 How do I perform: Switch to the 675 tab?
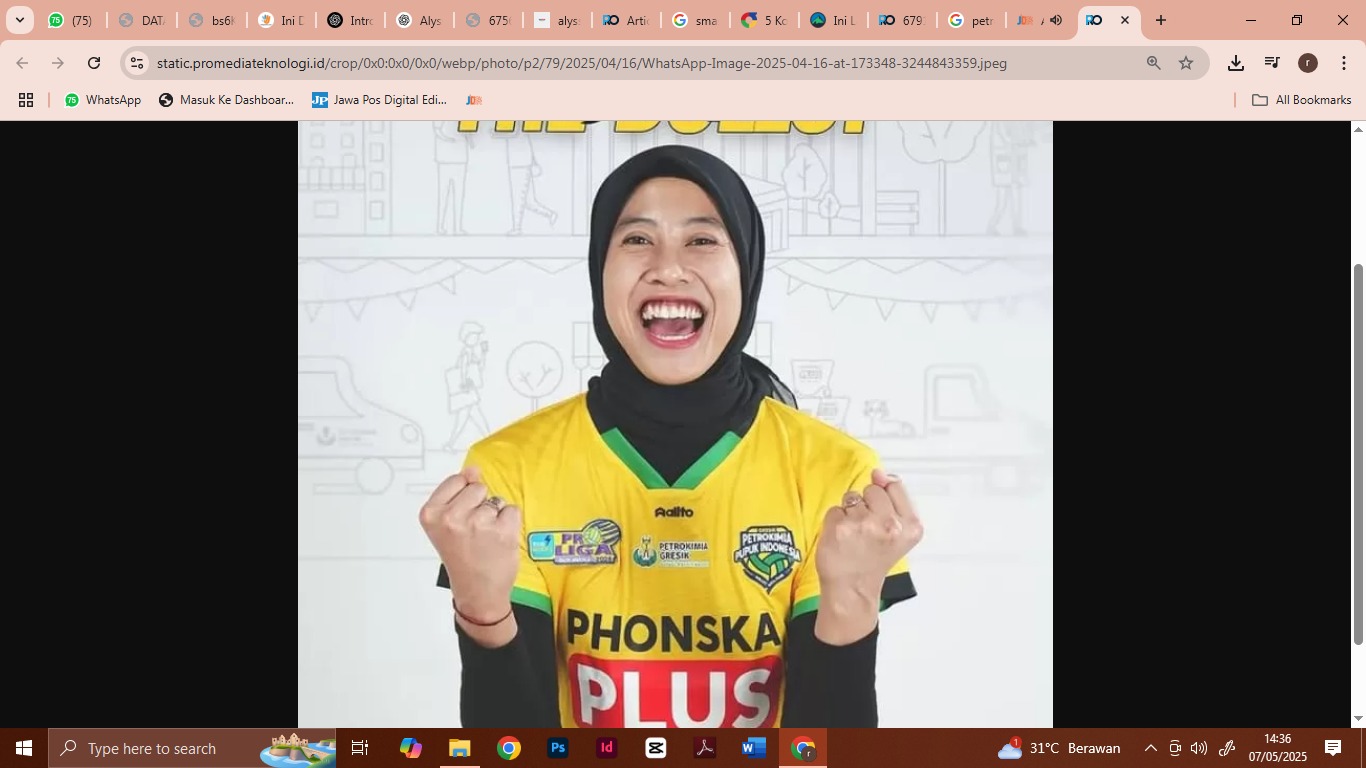click(x=489, y=20)
